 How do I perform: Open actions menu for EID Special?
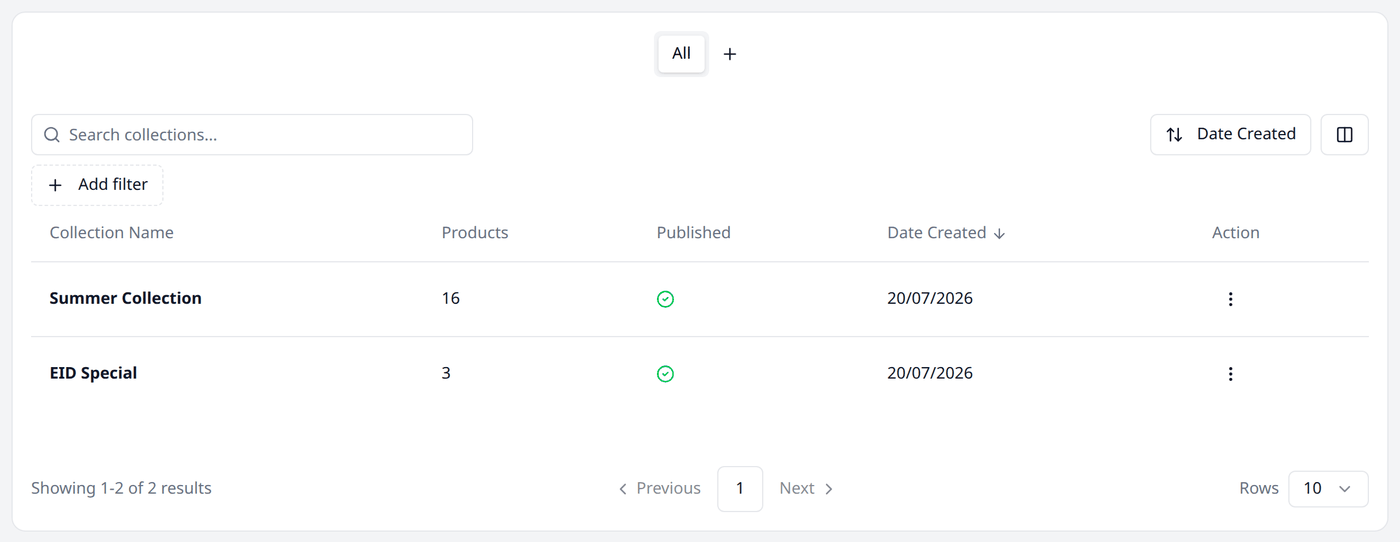(1230, 374)
